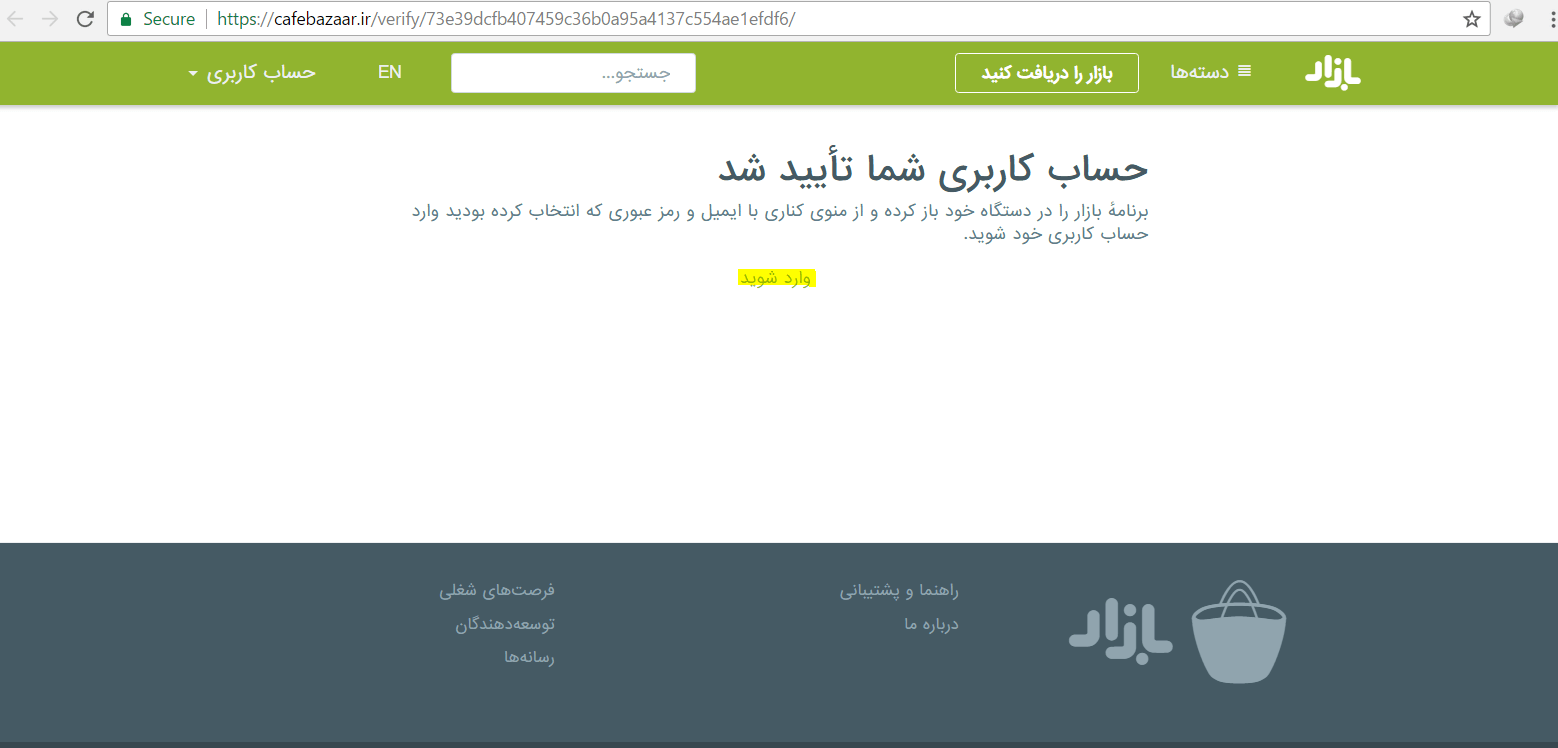The width and height of the screenshot is (1558, 748).
Task: Click the heading حساب کاربری شما تأیید شد
Action: 933,168
